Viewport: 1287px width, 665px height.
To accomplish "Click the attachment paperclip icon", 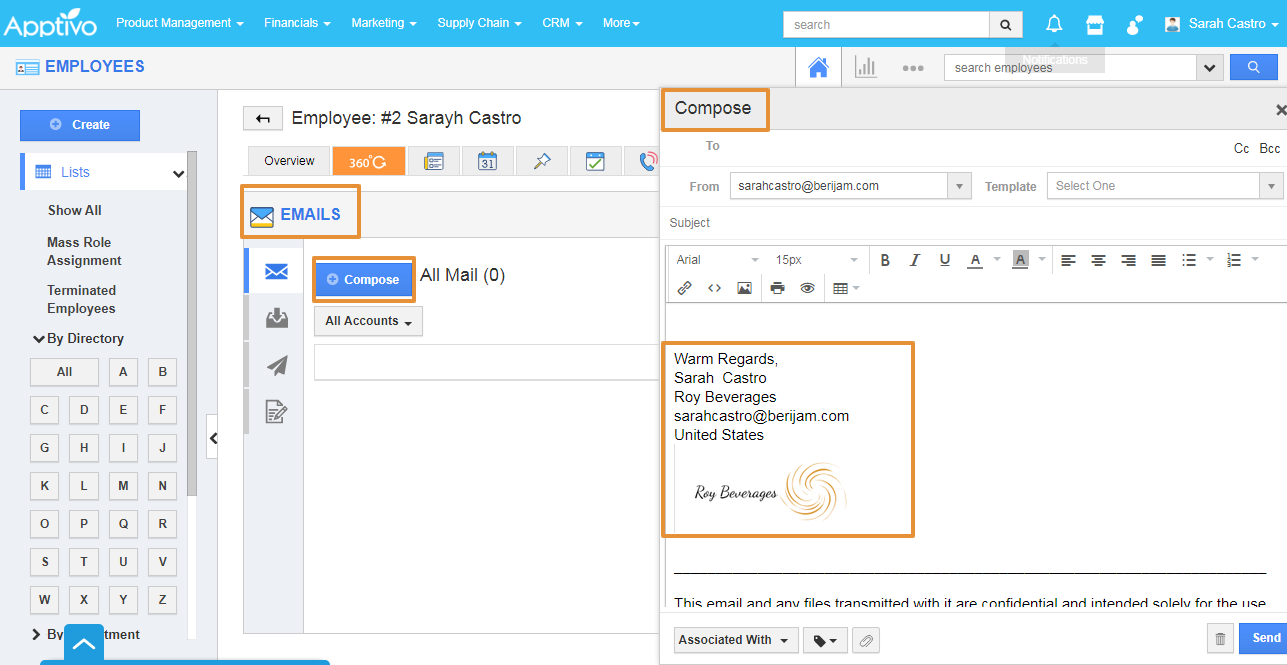I will click(x=866, y=640).
